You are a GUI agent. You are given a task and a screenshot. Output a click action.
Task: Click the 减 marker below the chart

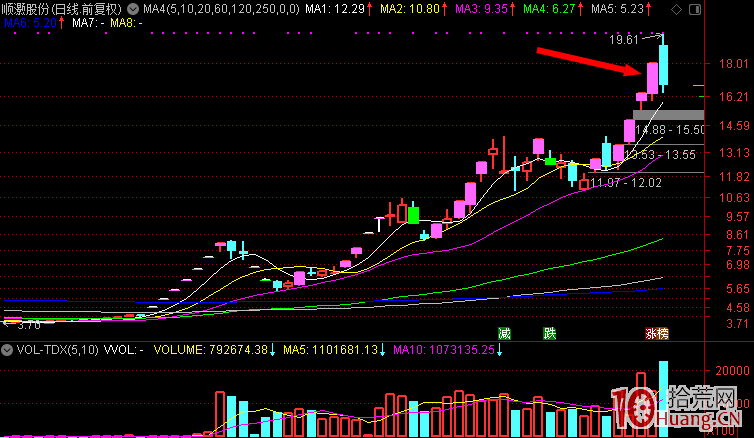point(504,333)
